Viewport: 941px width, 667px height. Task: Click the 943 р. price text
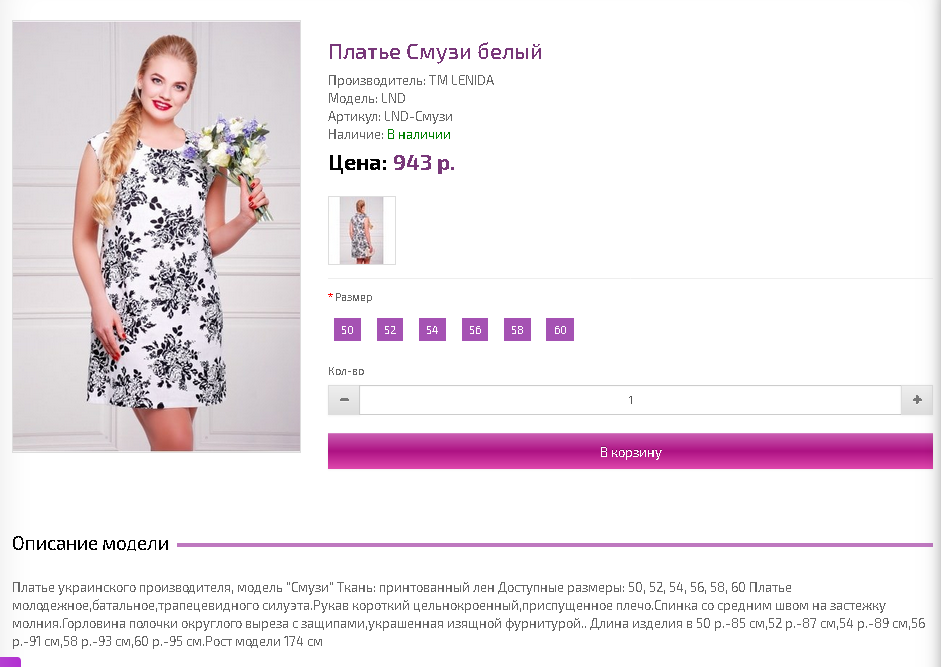[424, 163]
